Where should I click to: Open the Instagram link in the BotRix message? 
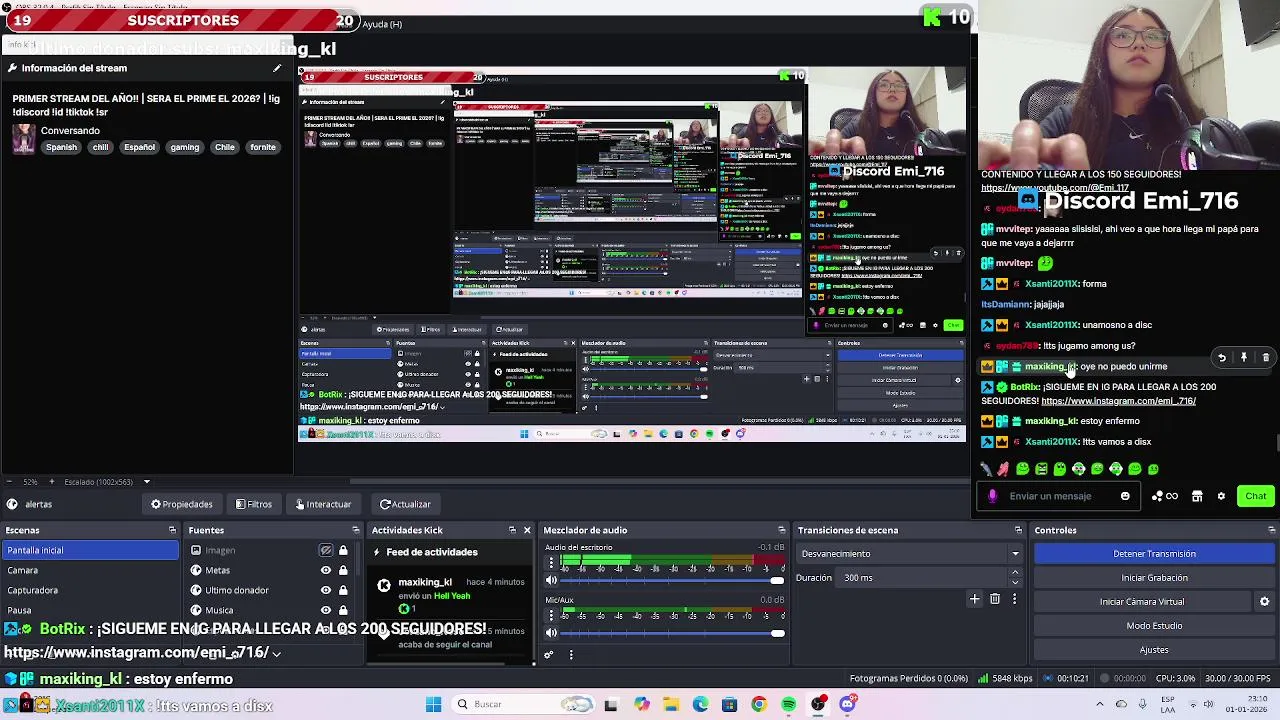(1118, 401)
